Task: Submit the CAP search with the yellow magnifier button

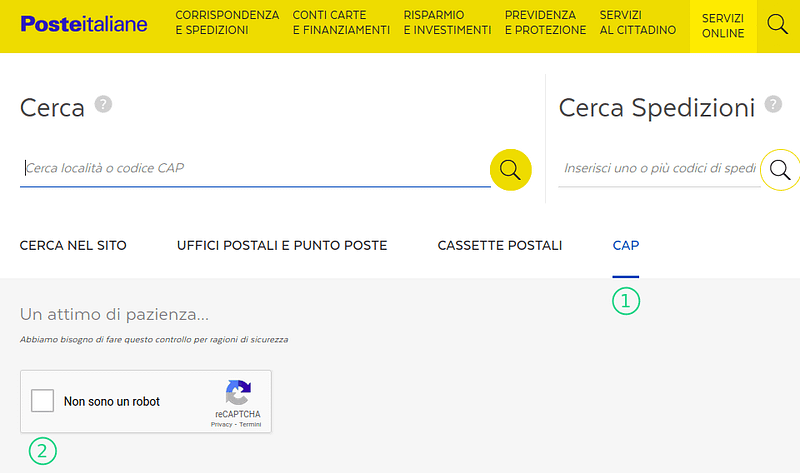Action: pos(510,169)
